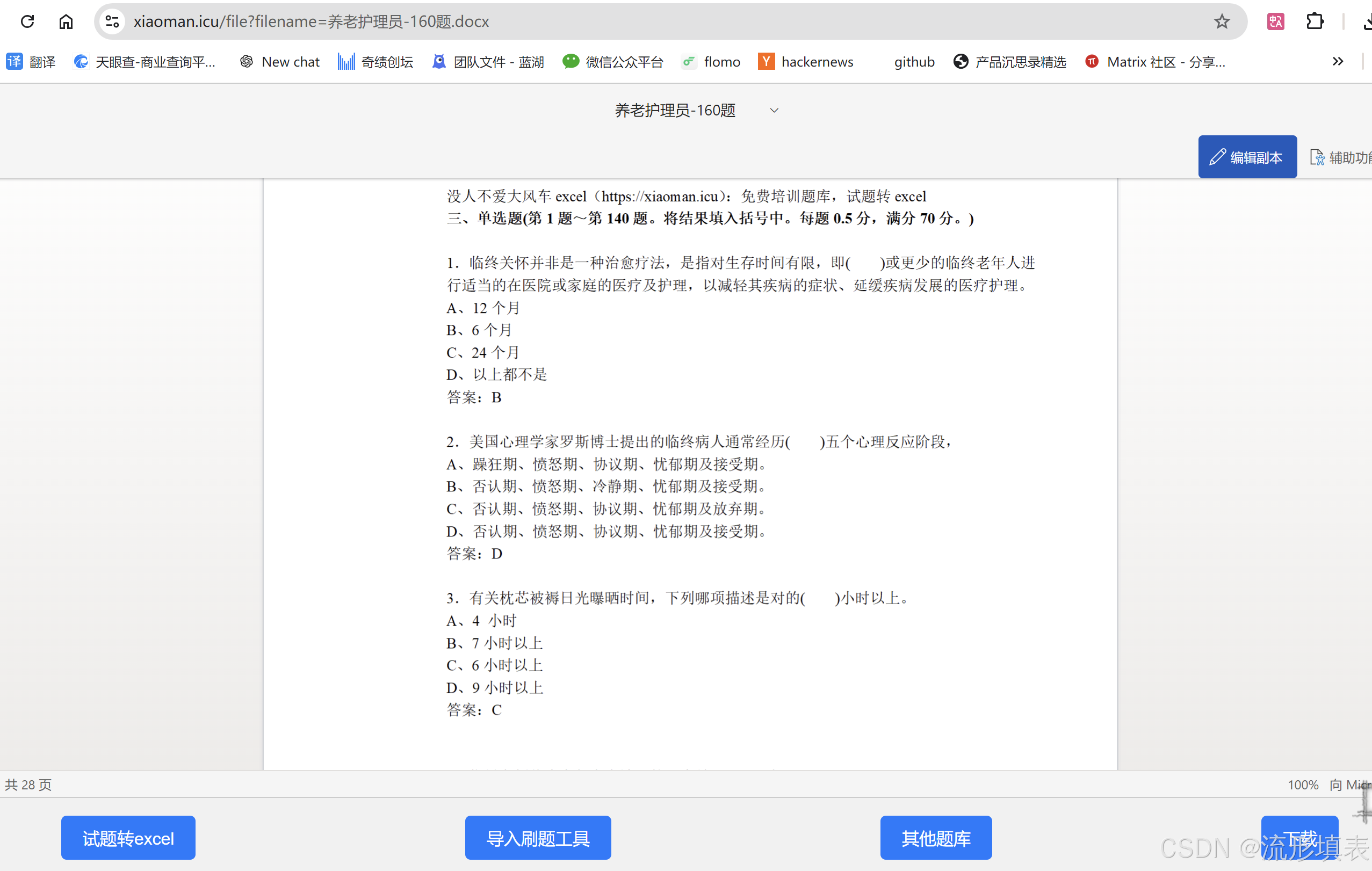1372x871 pixels.
Task: Open the flomo bookmark
Action: coord(711,62)
